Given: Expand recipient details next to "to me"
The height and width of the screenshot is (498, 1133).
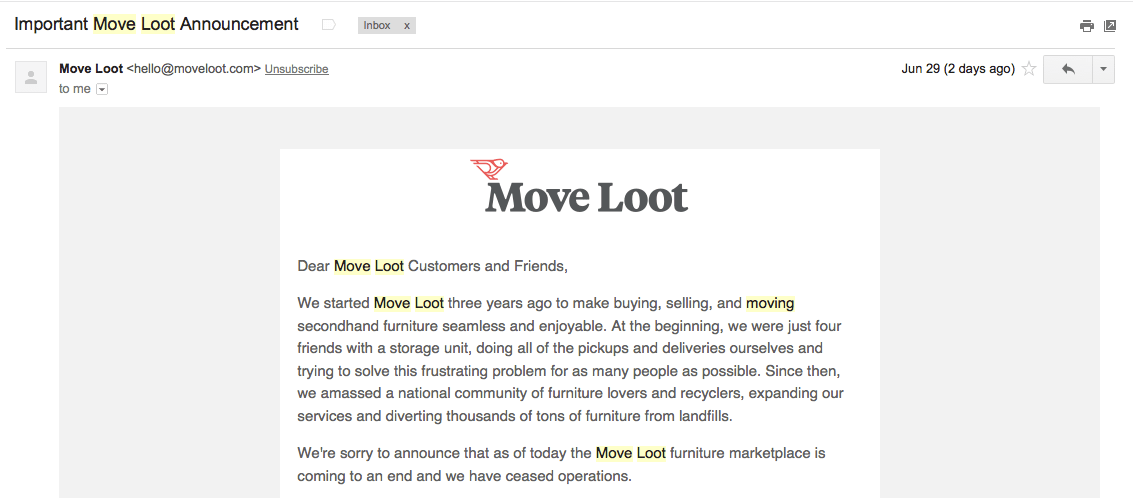Looking at the screenshot, I should (102, 89).
